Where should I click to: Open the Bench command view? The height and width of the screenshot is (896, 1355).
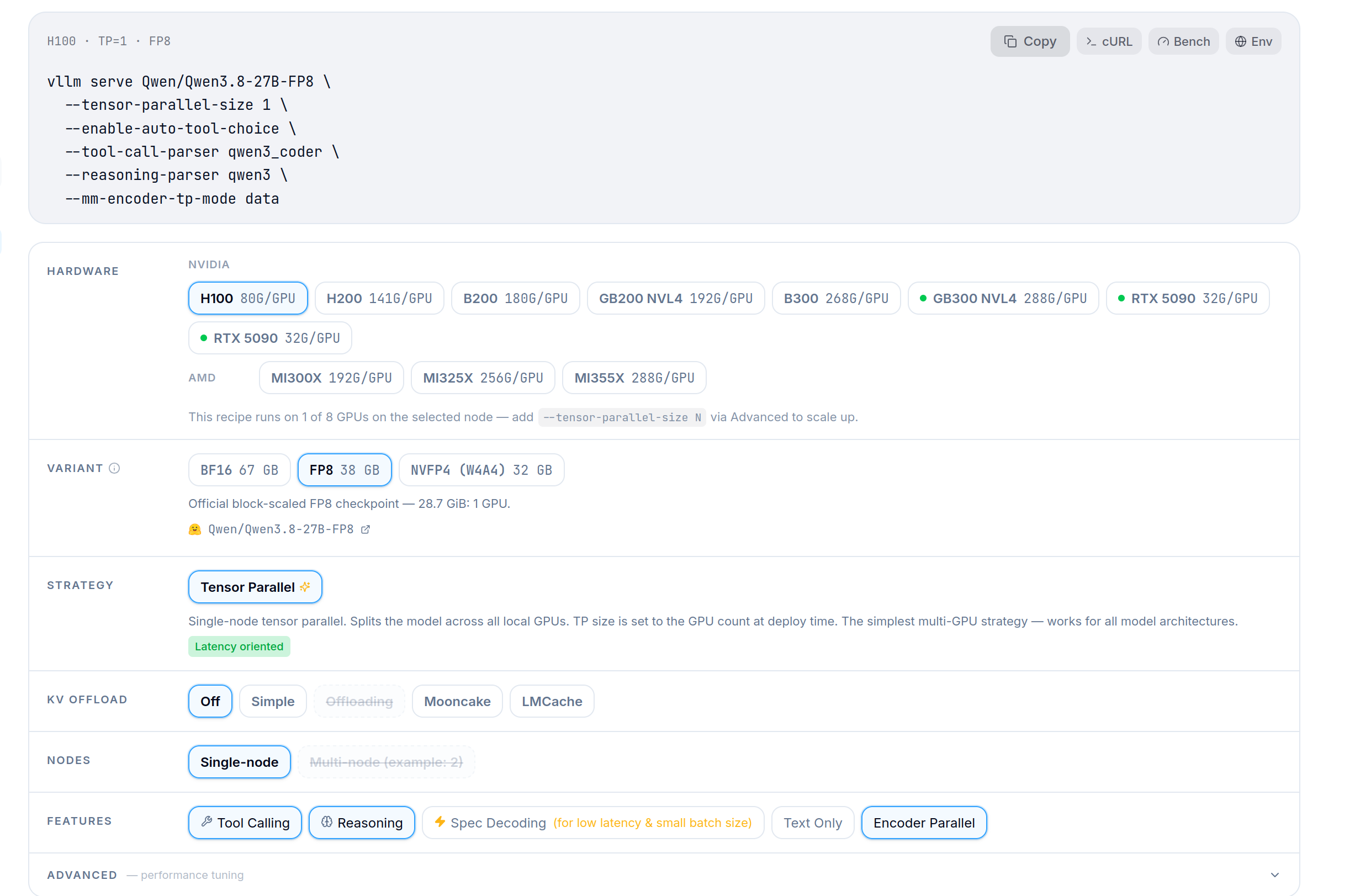[x=1183, y=41]
